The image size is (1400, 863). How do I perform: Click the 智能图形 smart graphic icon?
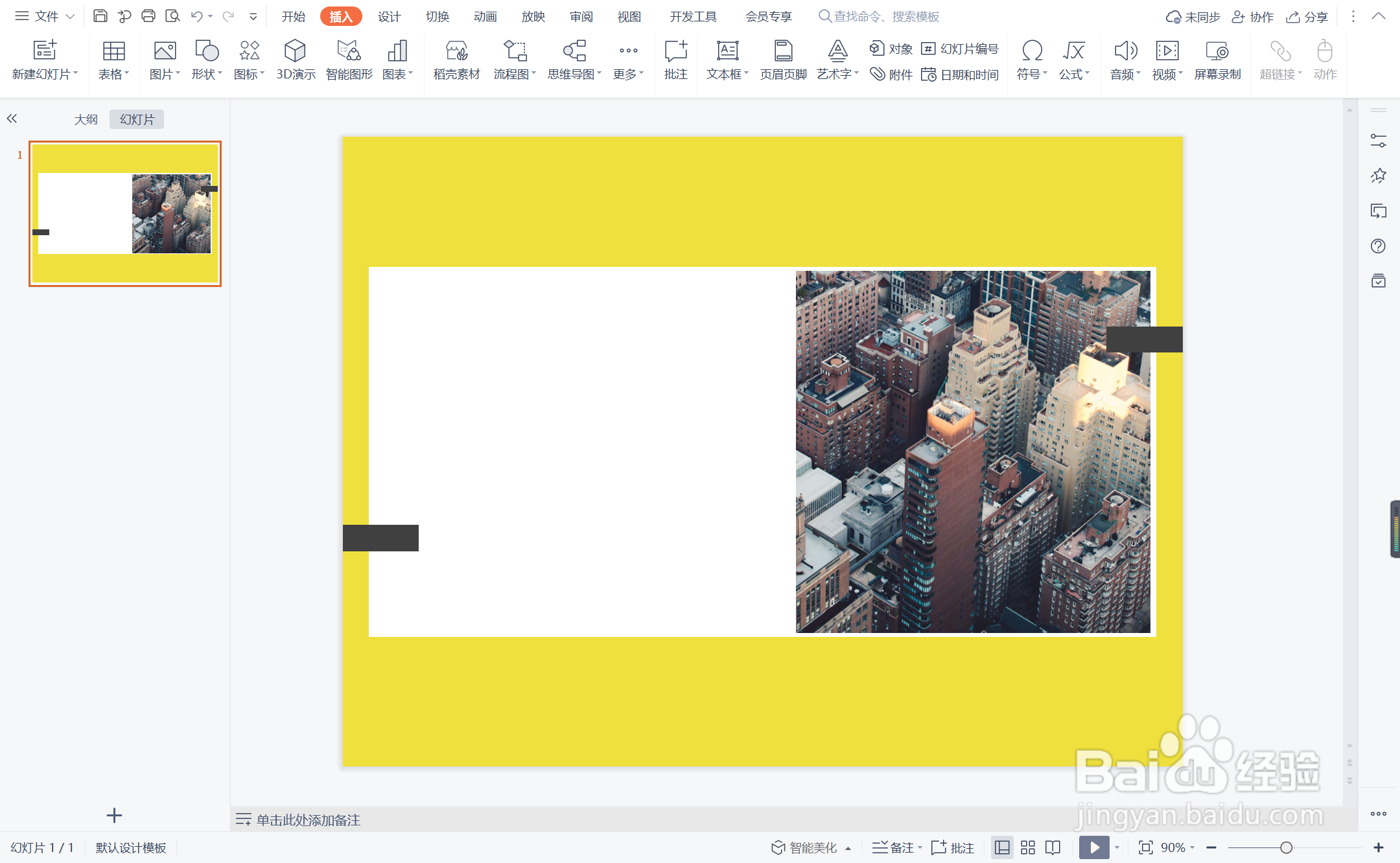(x=349, y=60)
